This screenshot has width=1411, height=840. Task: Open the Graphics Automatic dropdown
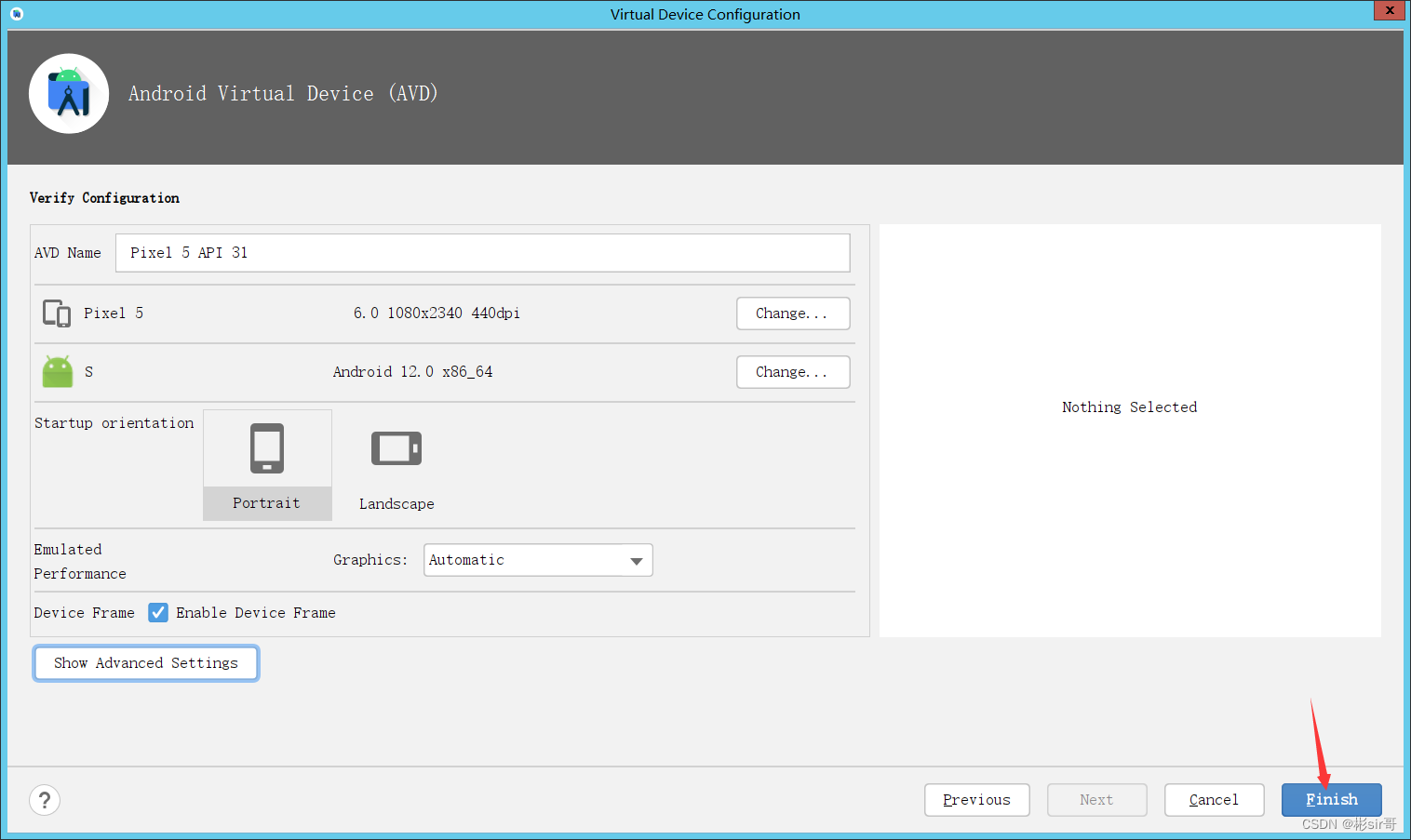coord(538,560)
